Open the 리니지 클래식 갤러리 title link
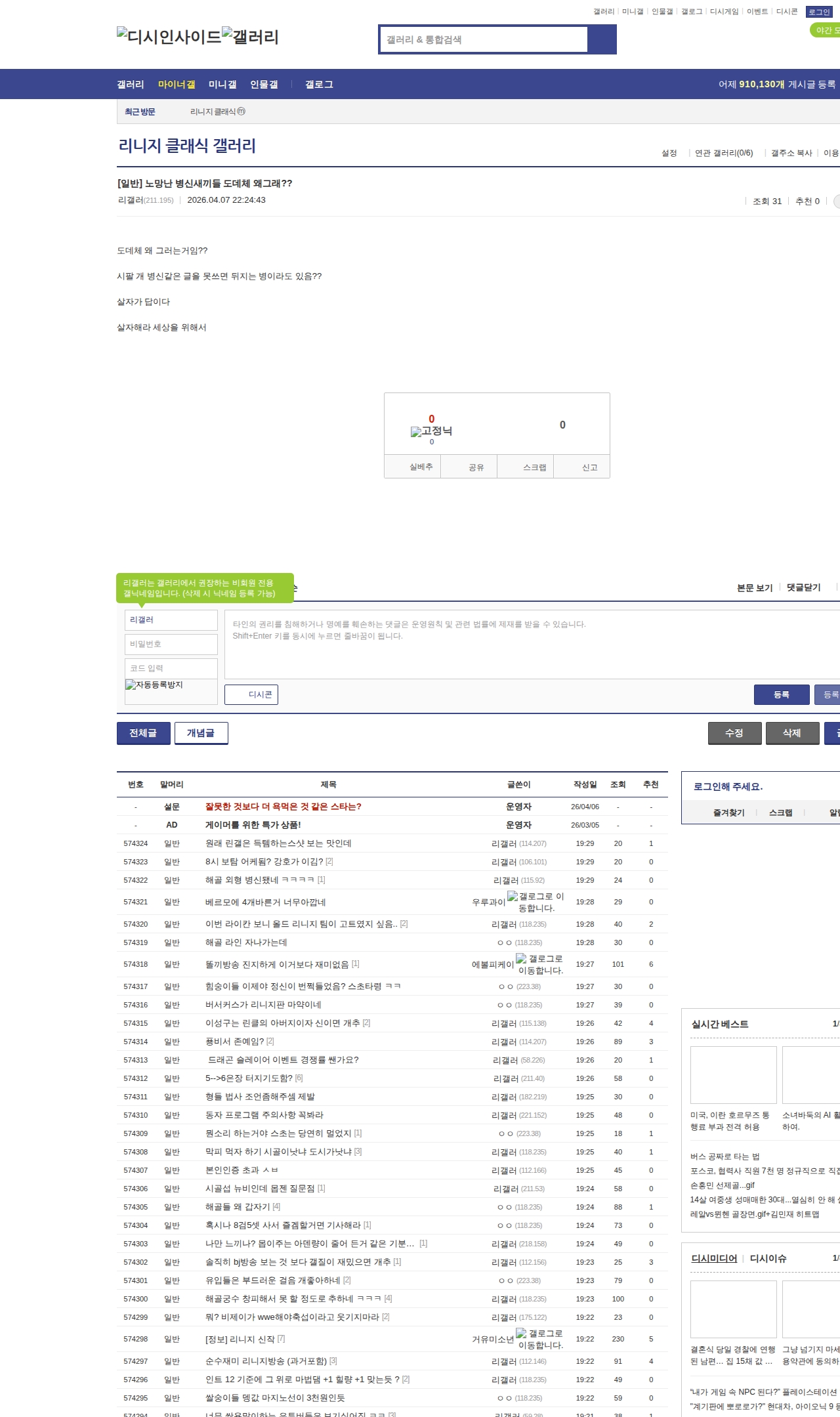The height and width of the screenshot is (1417, 840). 187,146
